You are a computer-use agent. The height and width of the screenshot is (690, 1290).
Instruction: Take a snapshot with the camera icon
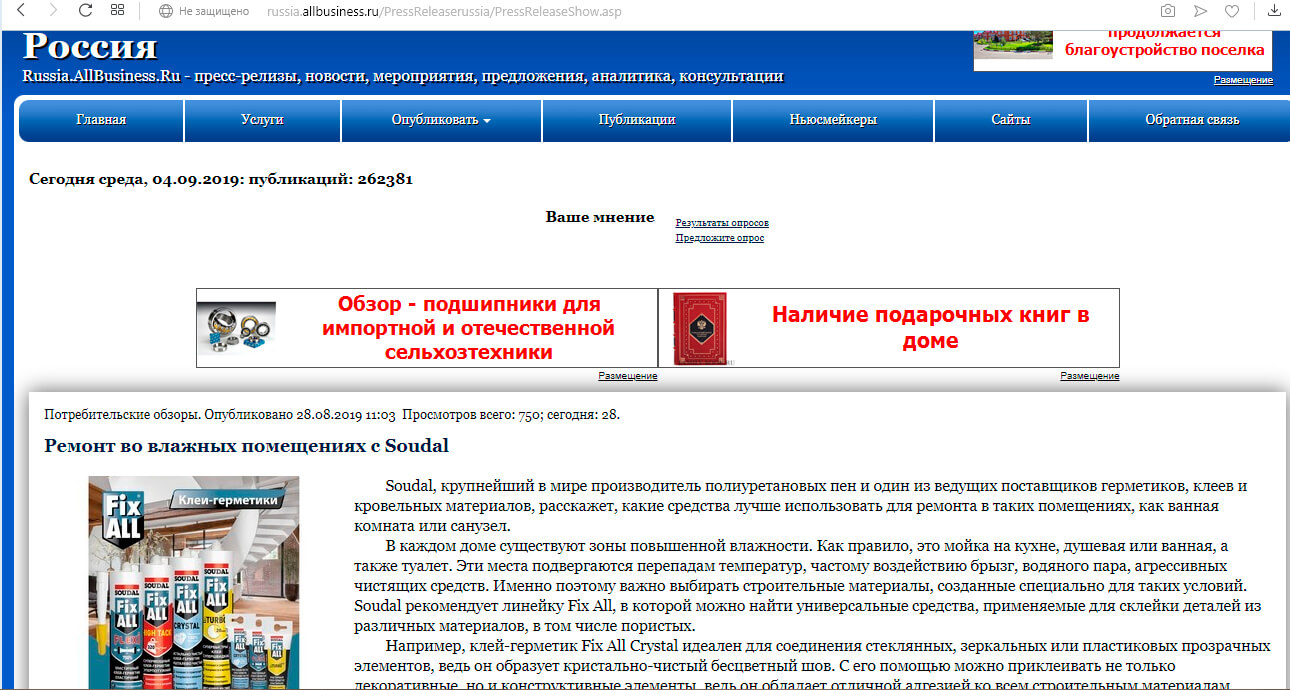point(1167,11)
